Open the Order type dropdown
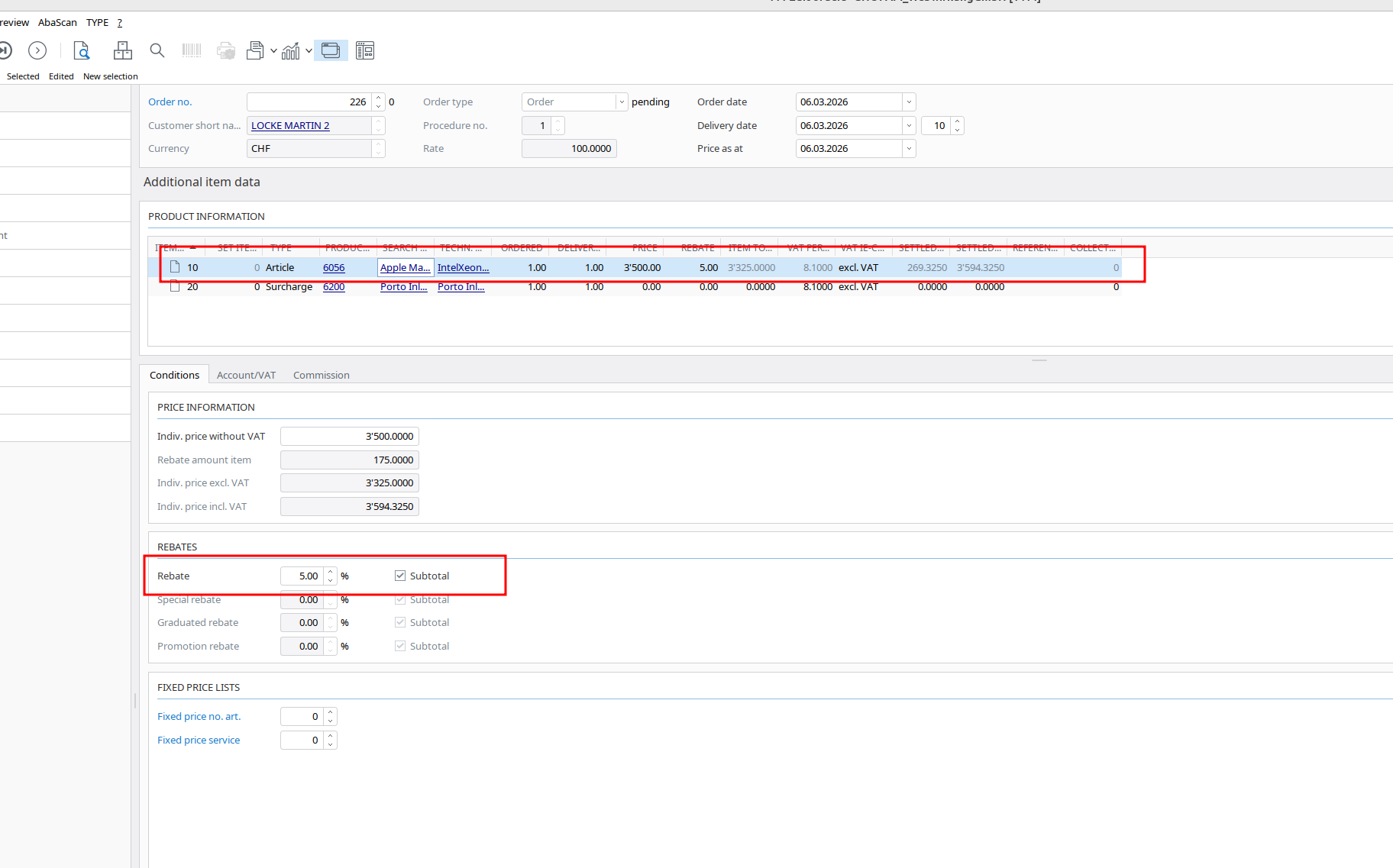 click(x=622, y=102)
